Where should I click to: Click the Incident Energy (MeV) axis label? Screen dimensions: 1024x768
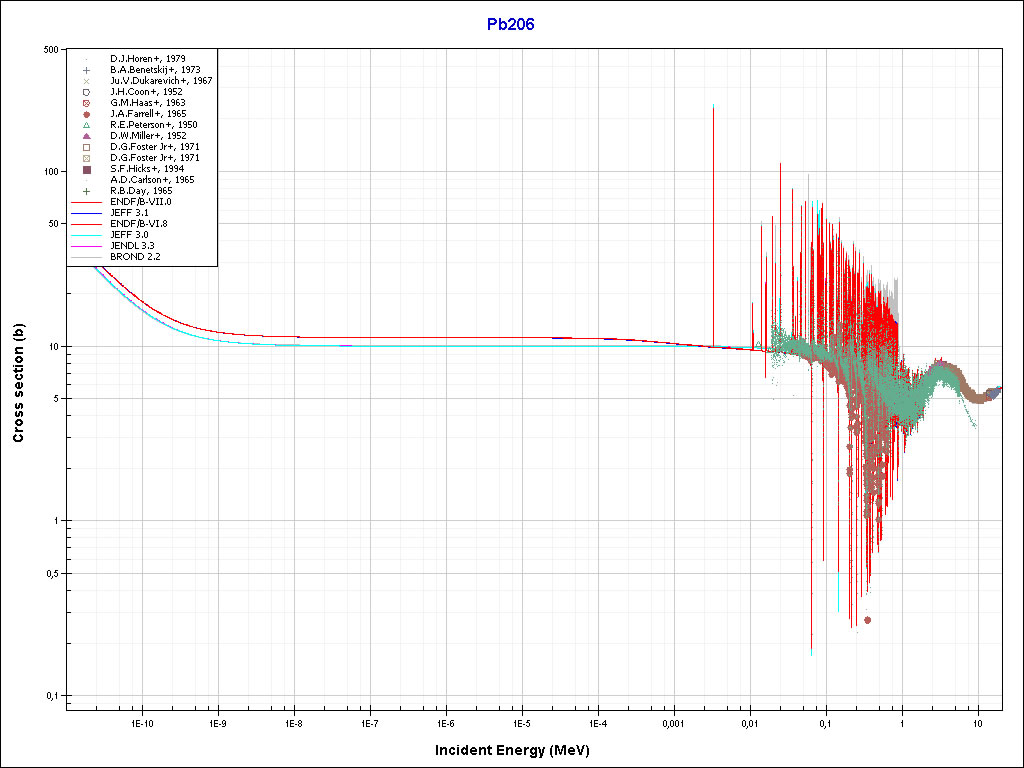pyautogui.click(x=519, y=750)
